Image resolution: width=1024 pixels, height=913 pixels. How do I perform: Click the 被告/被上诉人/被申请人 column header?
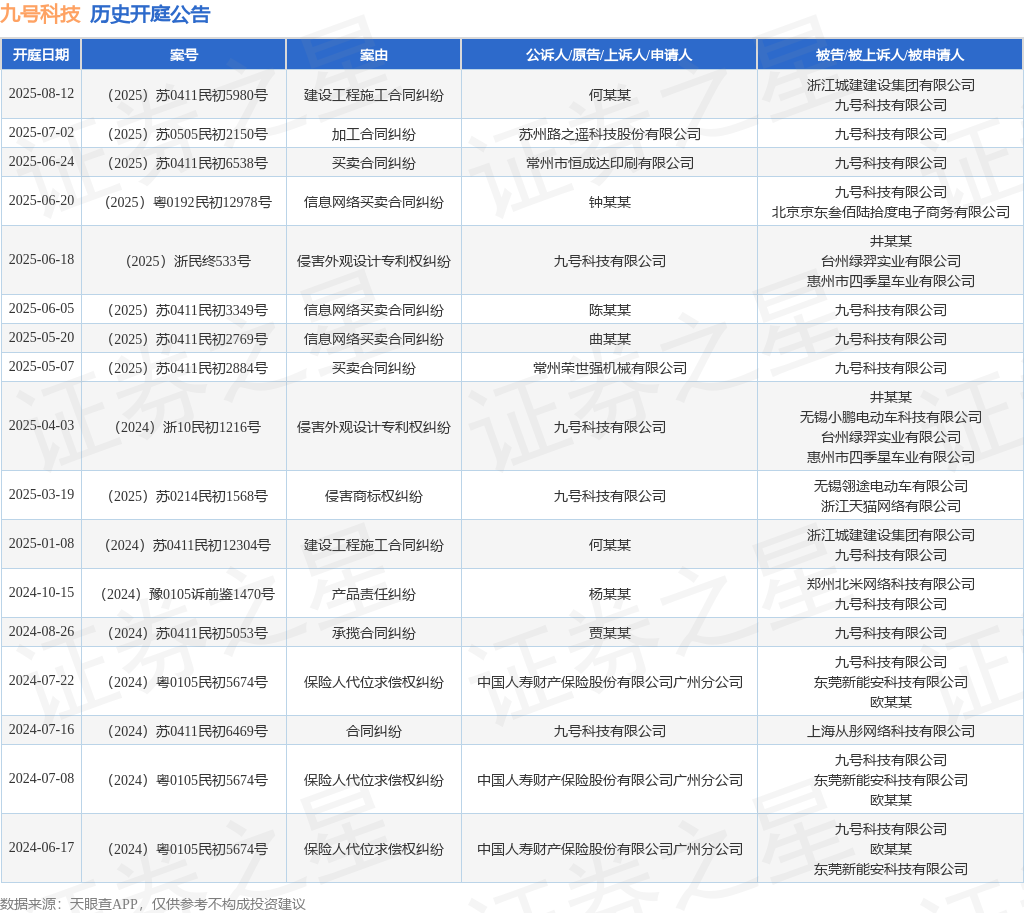click(890, 55)
